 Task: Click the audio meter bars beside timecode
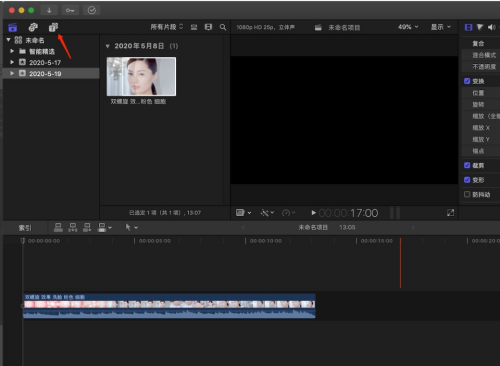click(x=395, y=213)
